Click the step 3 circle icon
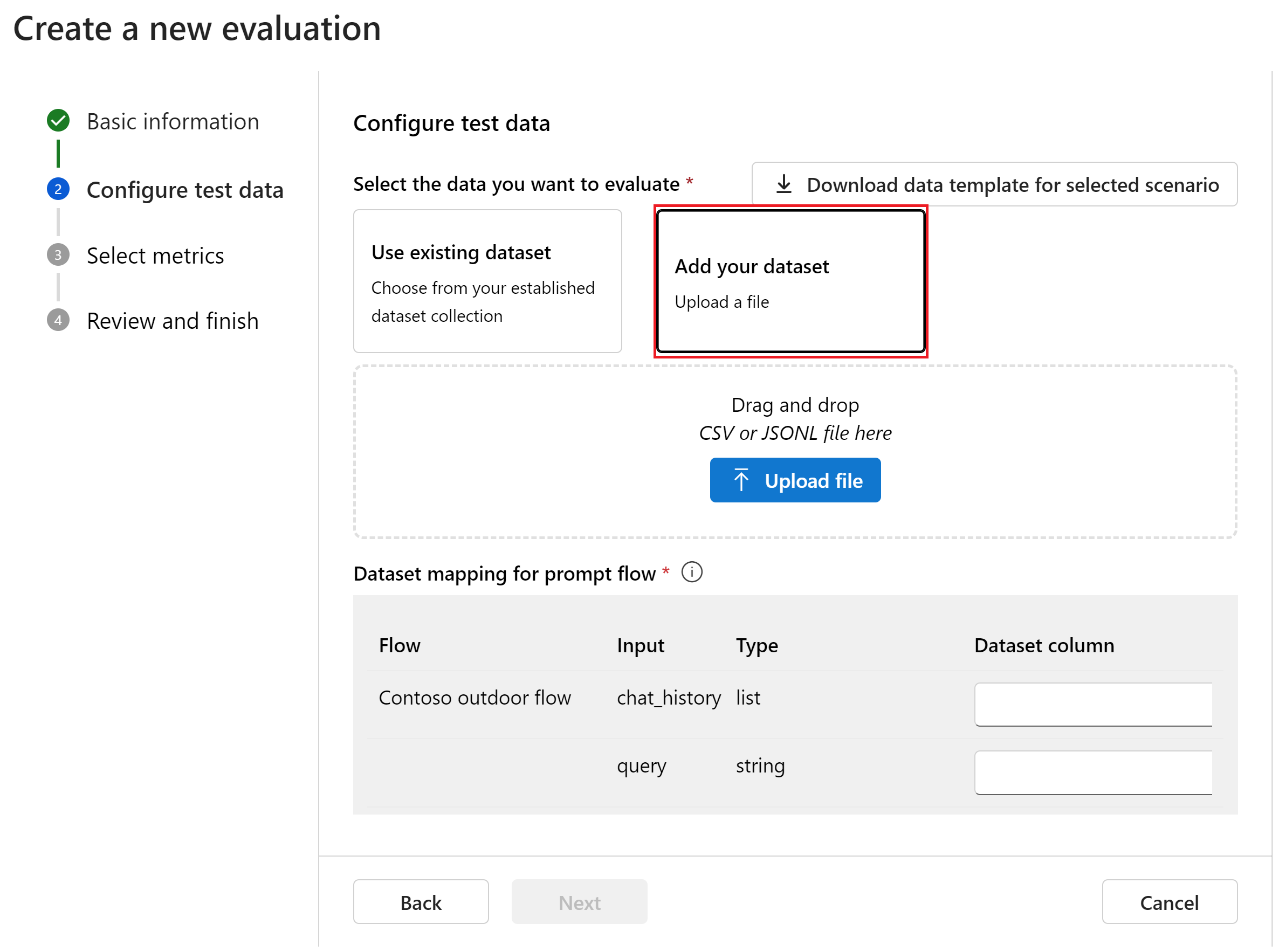The width and height of the screenshot is (1279, 952). click(58, 255)
